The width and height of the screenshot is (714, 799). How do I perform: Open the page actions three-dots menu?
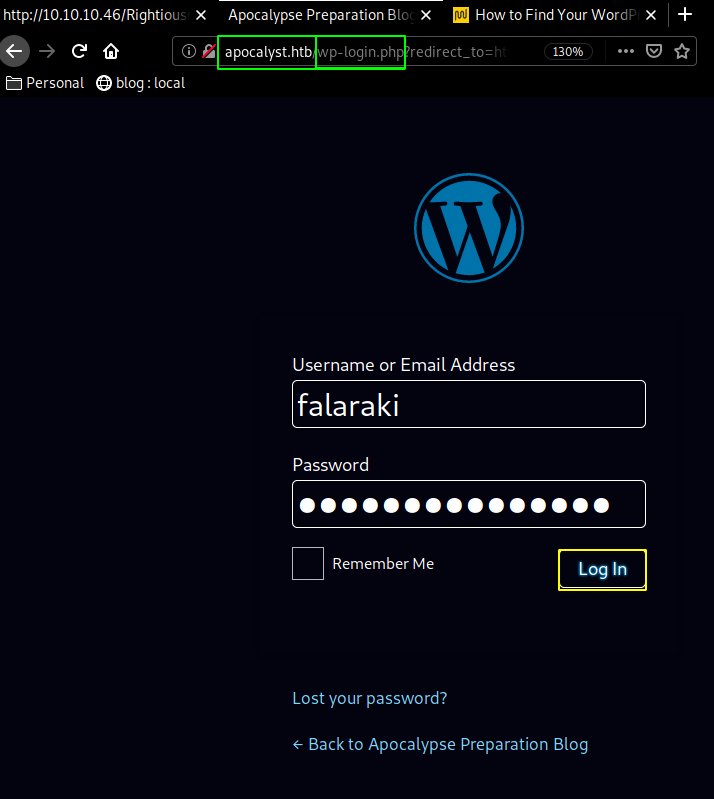(625, 51)
